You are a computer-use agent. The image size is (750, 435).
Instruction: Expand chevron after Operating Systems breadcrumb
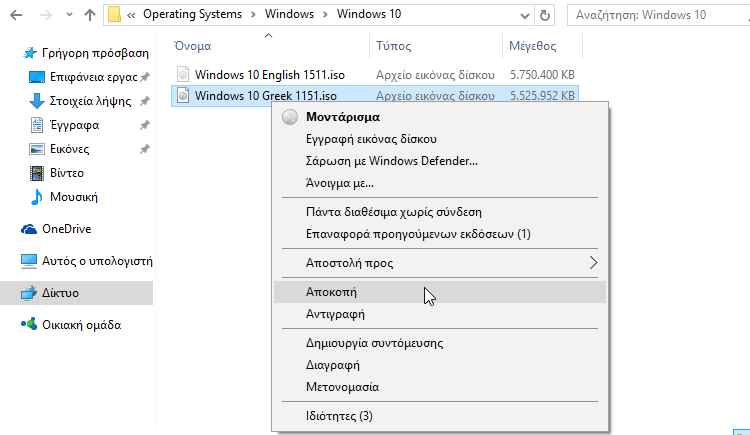[254, 15]
